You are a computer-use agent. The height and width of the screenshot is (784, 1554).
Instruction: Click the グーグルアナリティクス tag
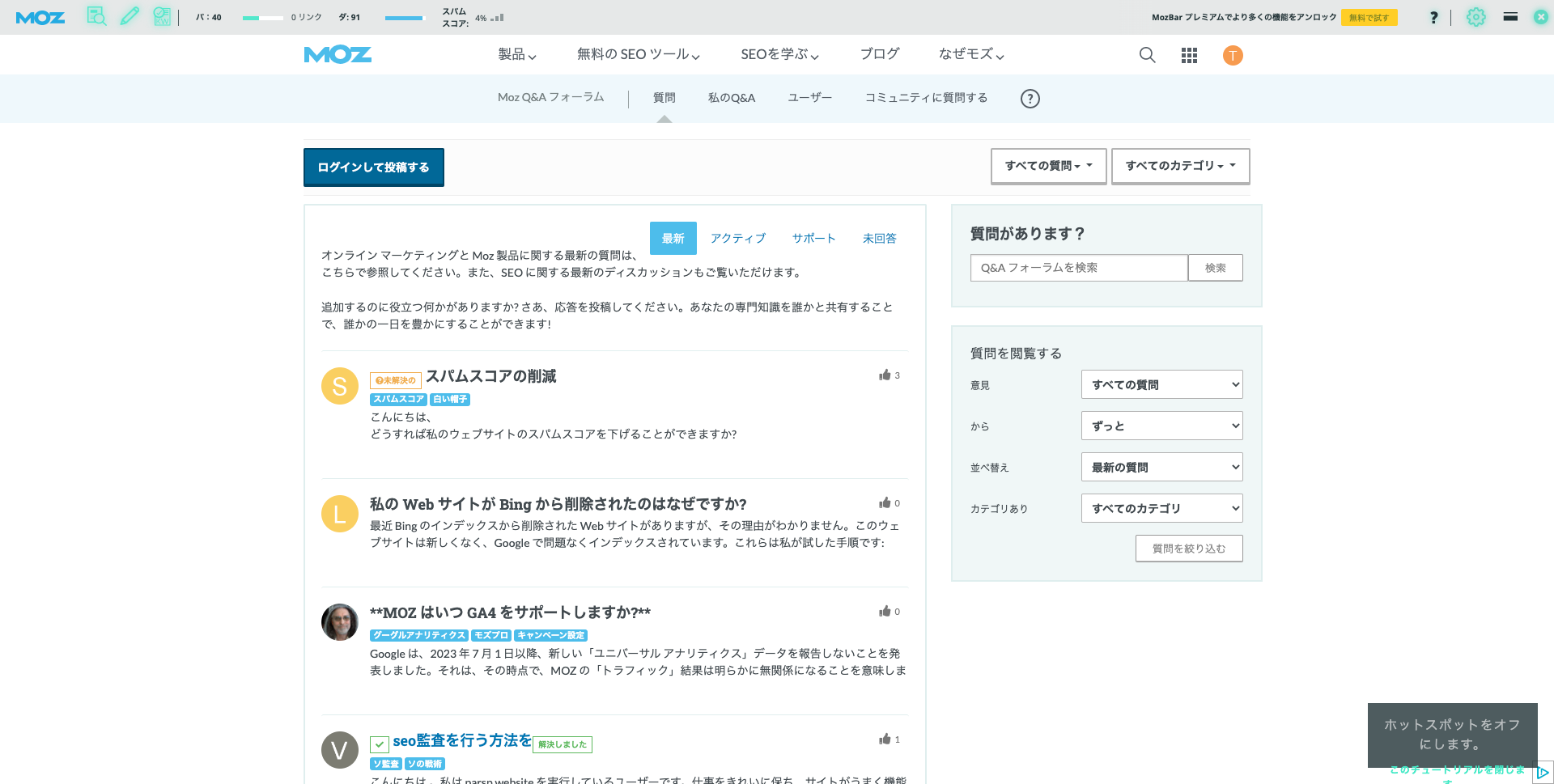coord(419,636)
